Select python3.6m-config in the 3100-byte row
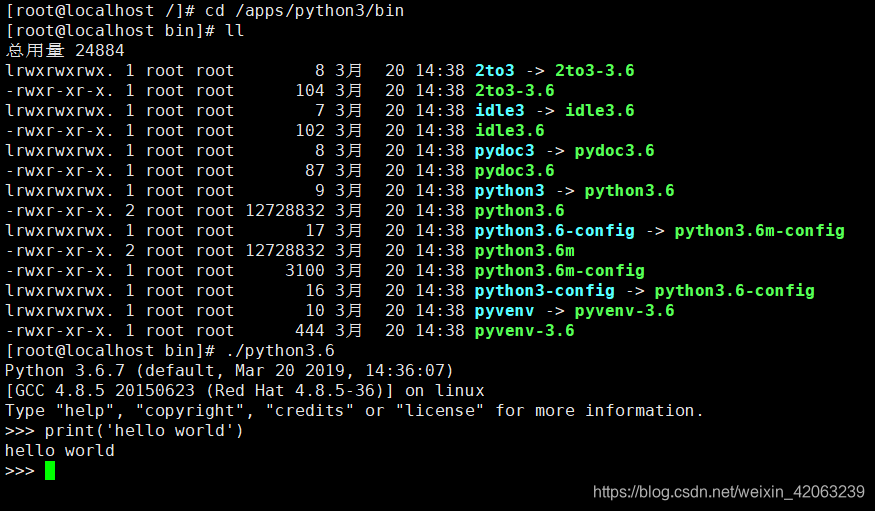 click(x=560, y=271)
